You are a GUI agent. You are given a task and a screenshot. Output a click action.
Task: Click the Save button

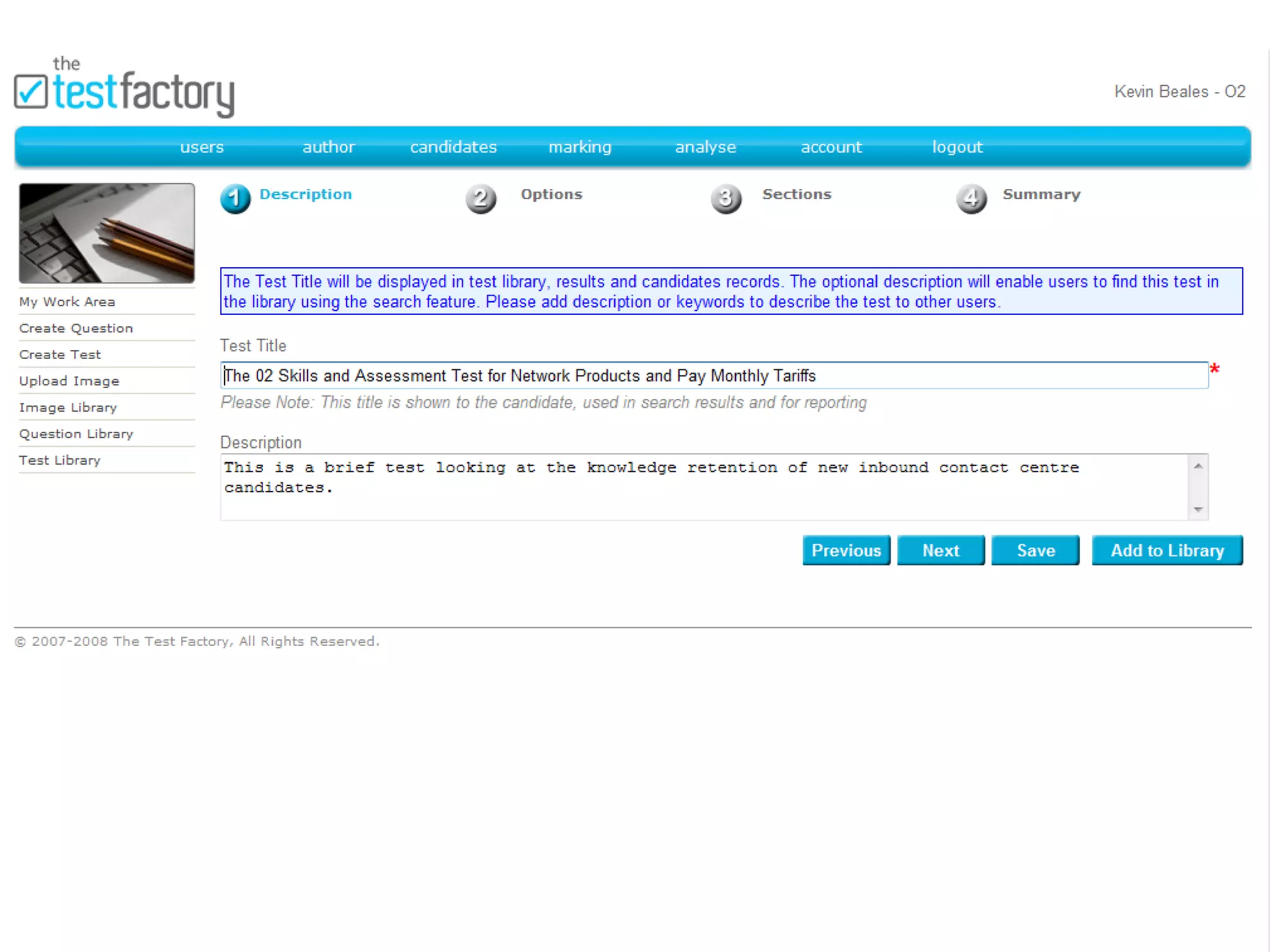(x=1035, y=550)
